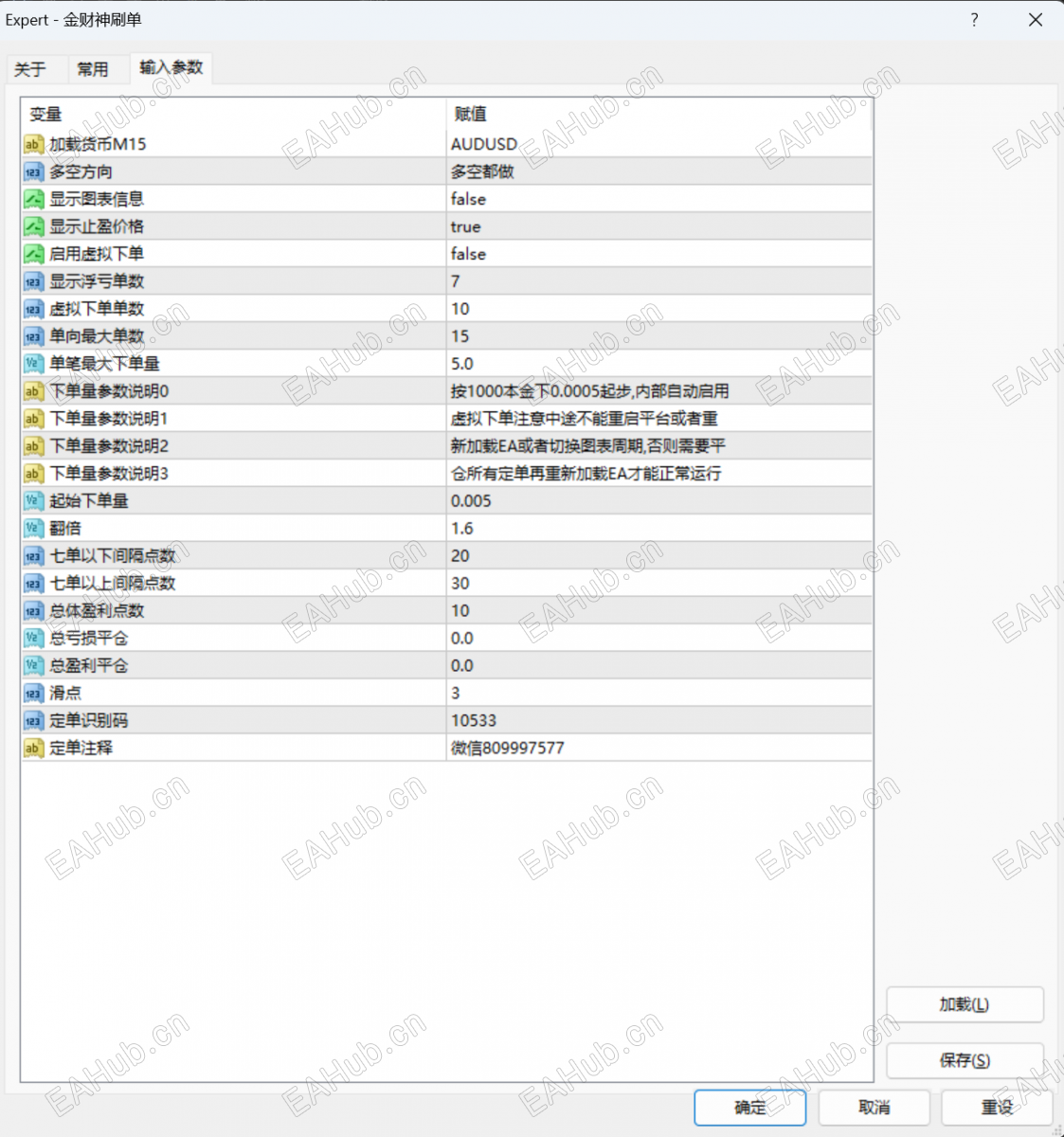Toggle the false value of 启用虚拟下单
The image size is (1064, 1137).
coord(658,254)
